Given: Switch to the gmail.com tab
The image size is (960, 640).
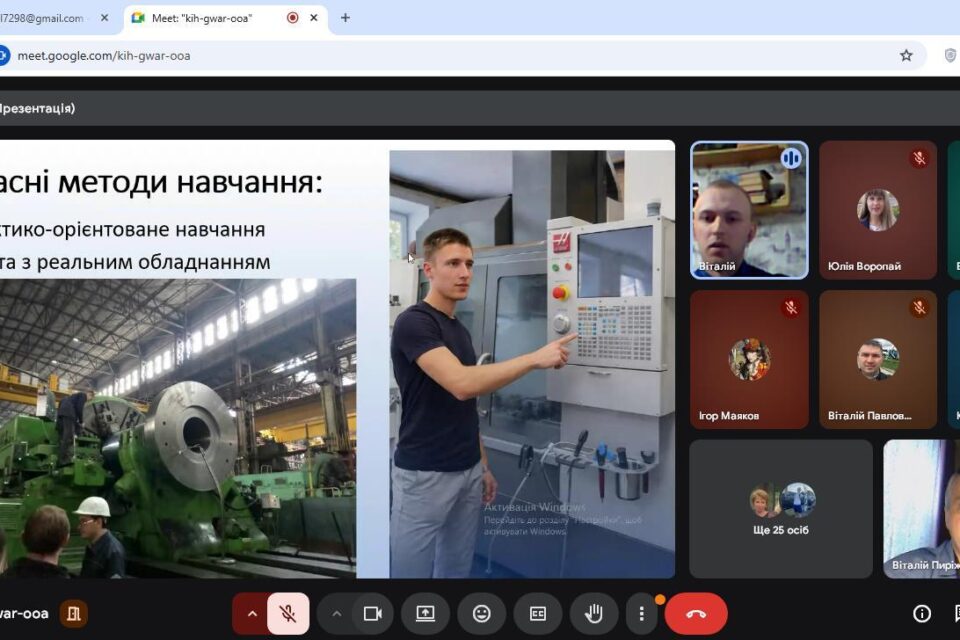Looking at the screenshot, I should pos(56,18).
